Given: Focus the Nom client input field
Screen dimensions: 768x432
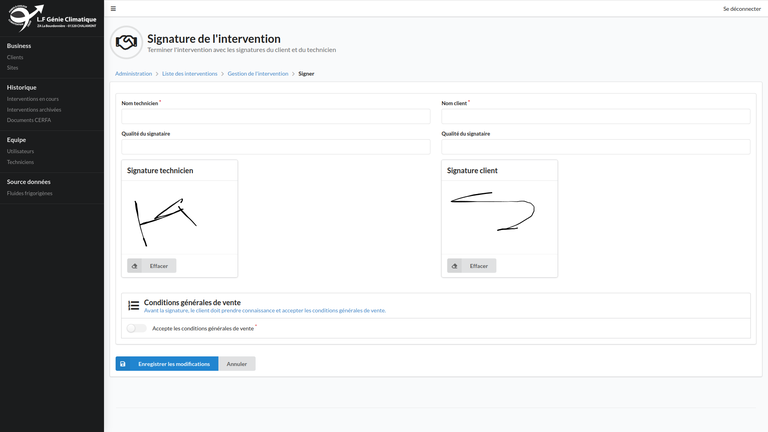Looking at the screenshot, I should click(596, 116).
